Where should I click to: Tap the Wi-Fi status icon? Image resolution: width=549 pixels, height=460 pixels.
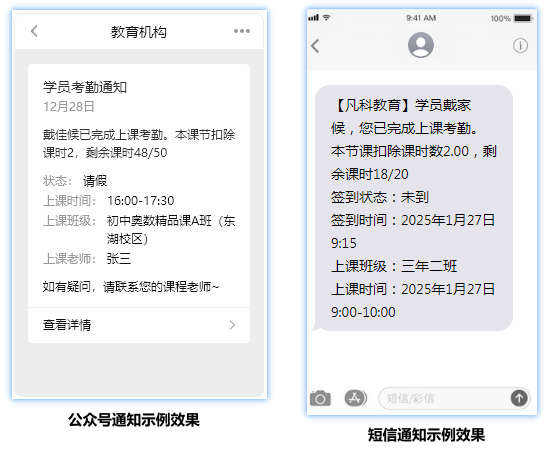[x=326, y=18]
